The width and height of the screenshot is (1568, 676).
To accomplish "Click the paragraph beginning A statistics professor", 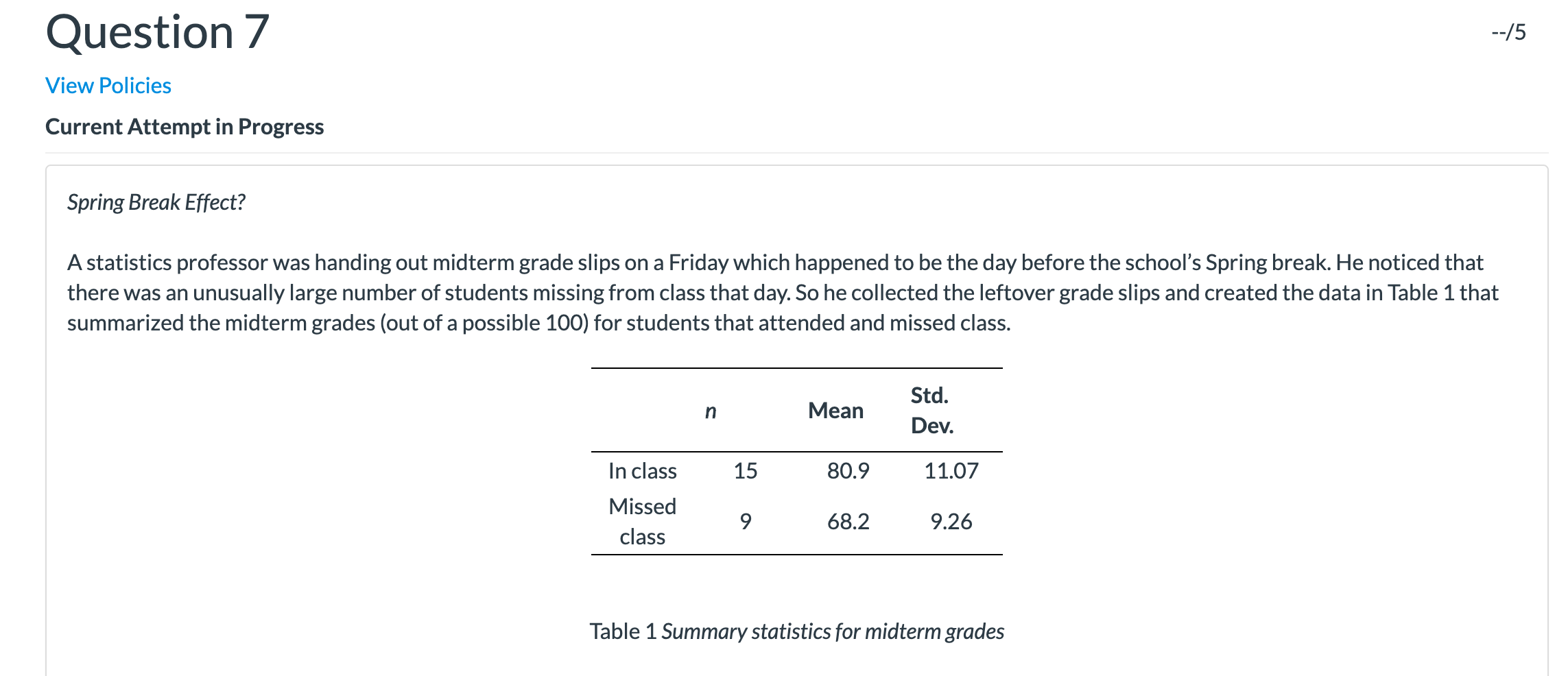I will click(783, 293).
